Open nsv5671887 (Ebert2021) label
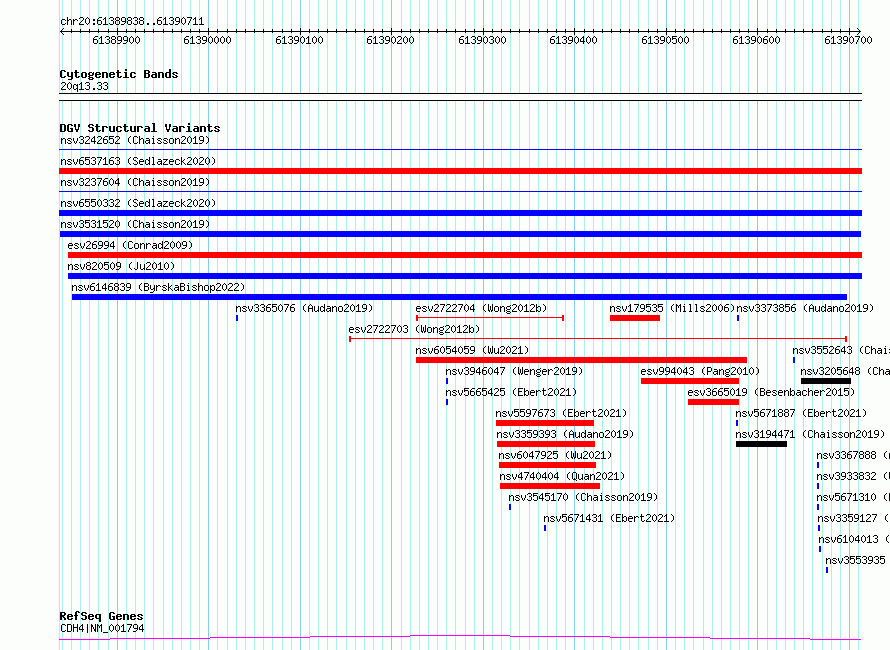The image size is (890, 650). [801, 413]
